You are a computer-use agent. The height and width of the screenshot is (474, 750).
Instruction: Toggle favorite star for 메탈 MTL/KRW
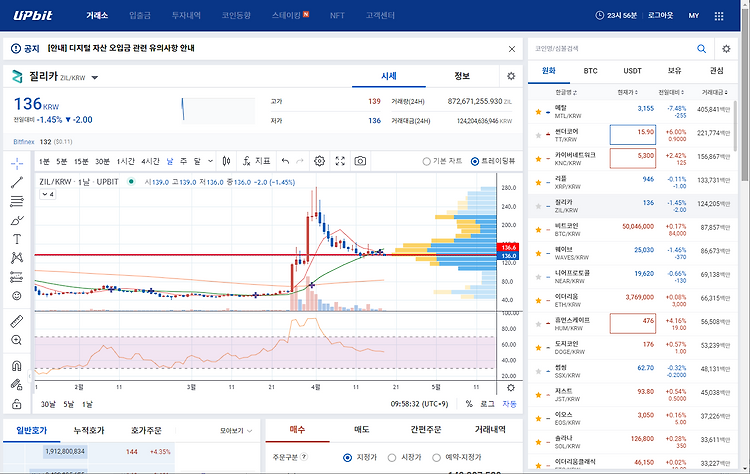[x=538, y=112]
